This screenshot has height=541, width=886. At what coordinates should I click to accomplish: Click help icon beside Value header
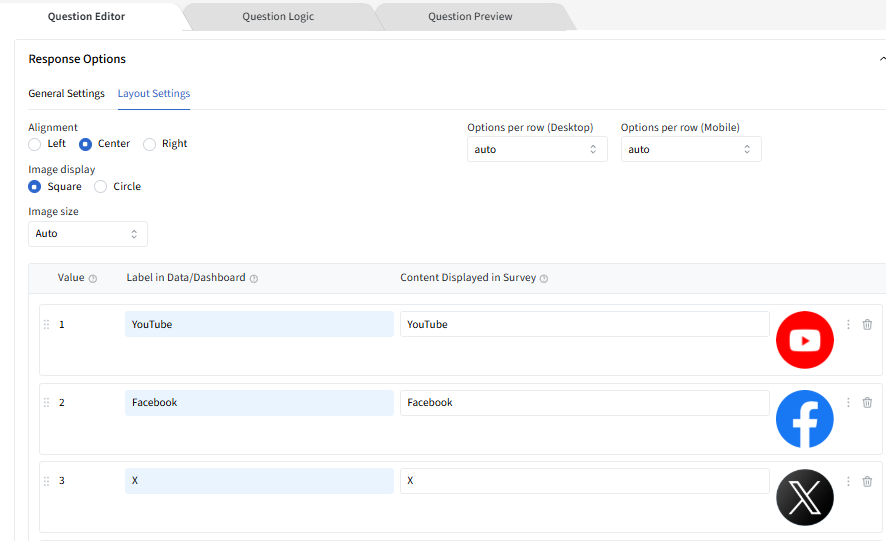(x=93, y=279)
